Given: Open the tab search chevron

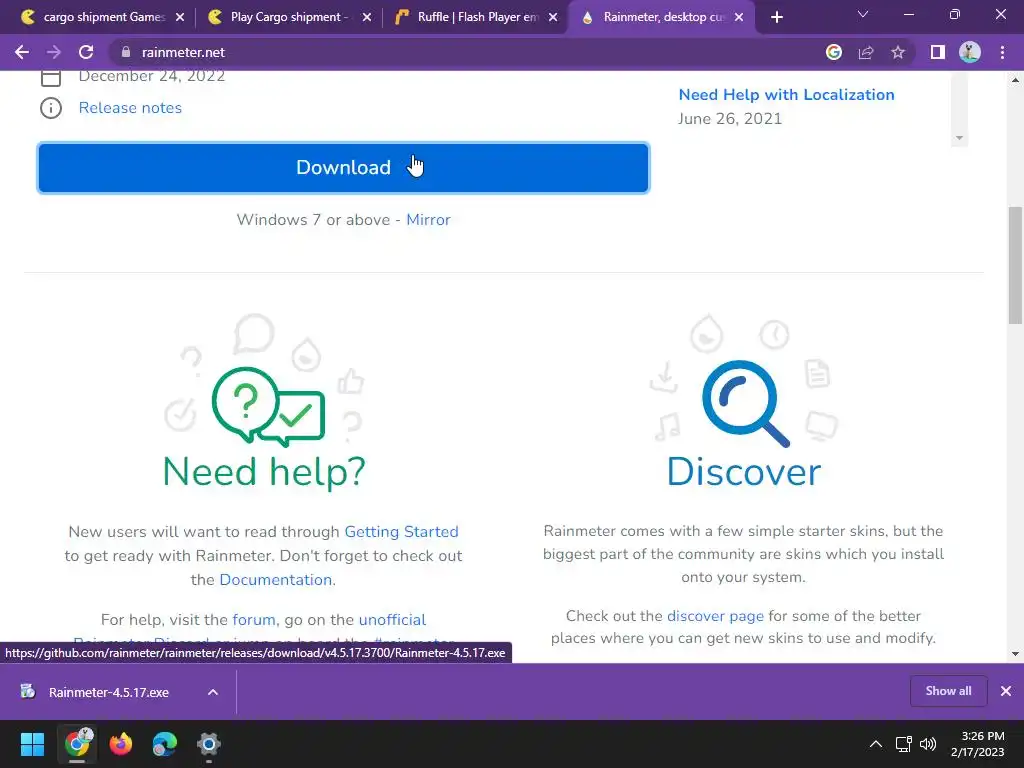Looking at the screenshot, I should click(x=863, y=14).
